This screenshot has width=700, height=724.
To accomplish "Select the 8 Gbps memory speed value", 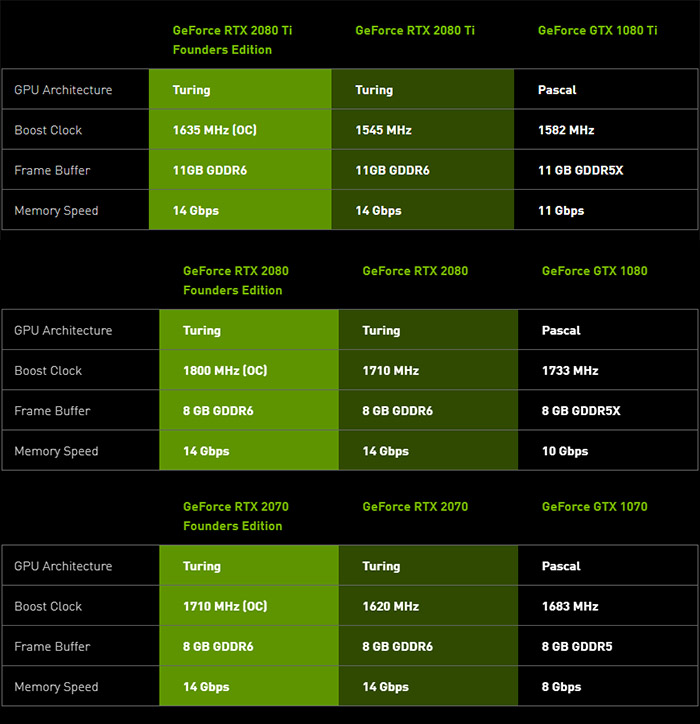I will 561,687.
